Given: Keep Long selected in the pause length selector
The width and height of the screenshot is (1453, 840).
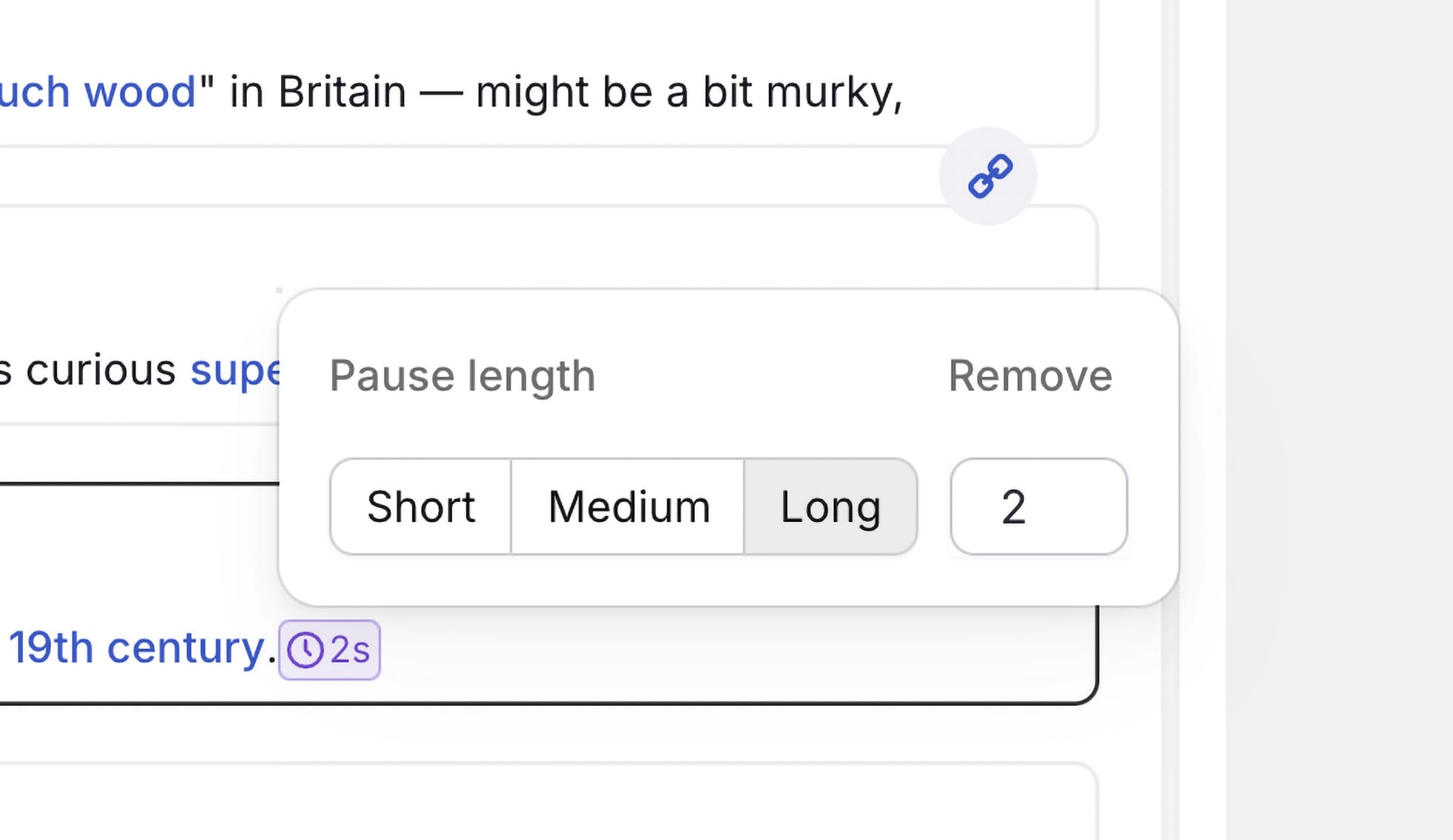Looking at the screenshot, I should click(829, 507).
